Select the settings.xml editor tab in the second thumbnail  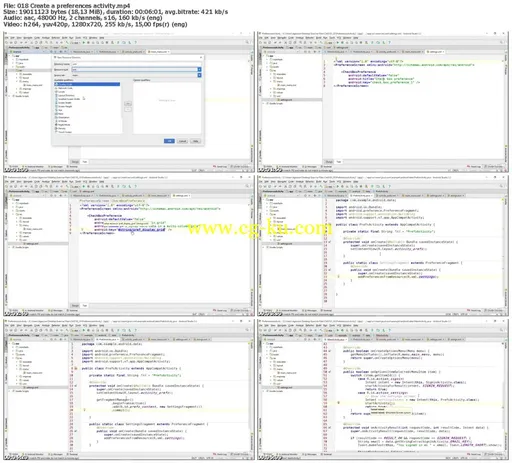(x=436, y=52)
